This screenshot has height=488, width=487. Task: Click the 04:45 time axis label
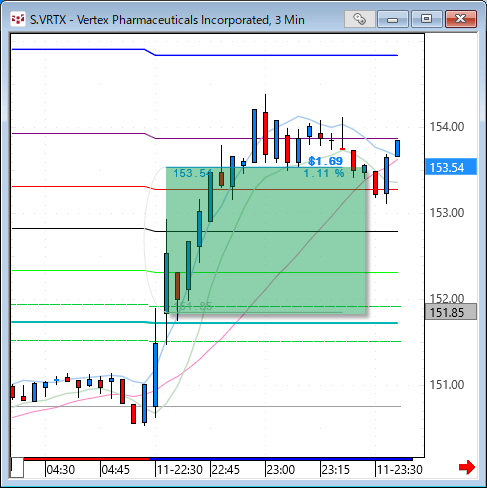pos(115,470)
